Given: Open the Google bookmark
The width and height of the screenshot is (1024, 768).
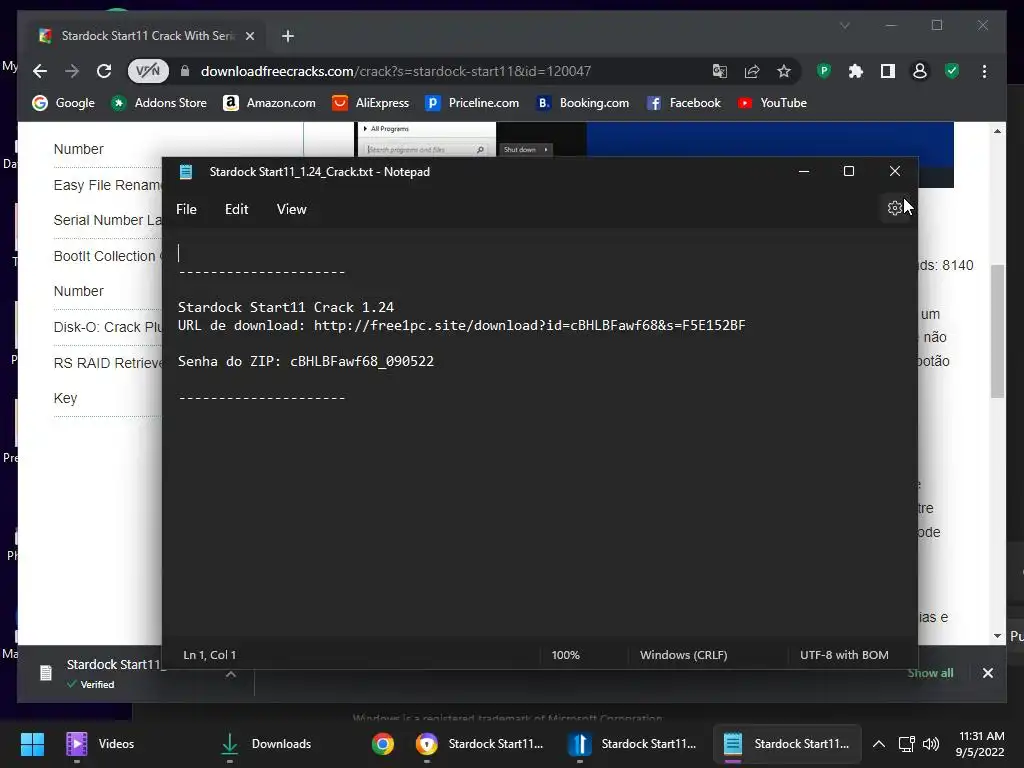Looking at the screenshot, I should coord(64,103).
